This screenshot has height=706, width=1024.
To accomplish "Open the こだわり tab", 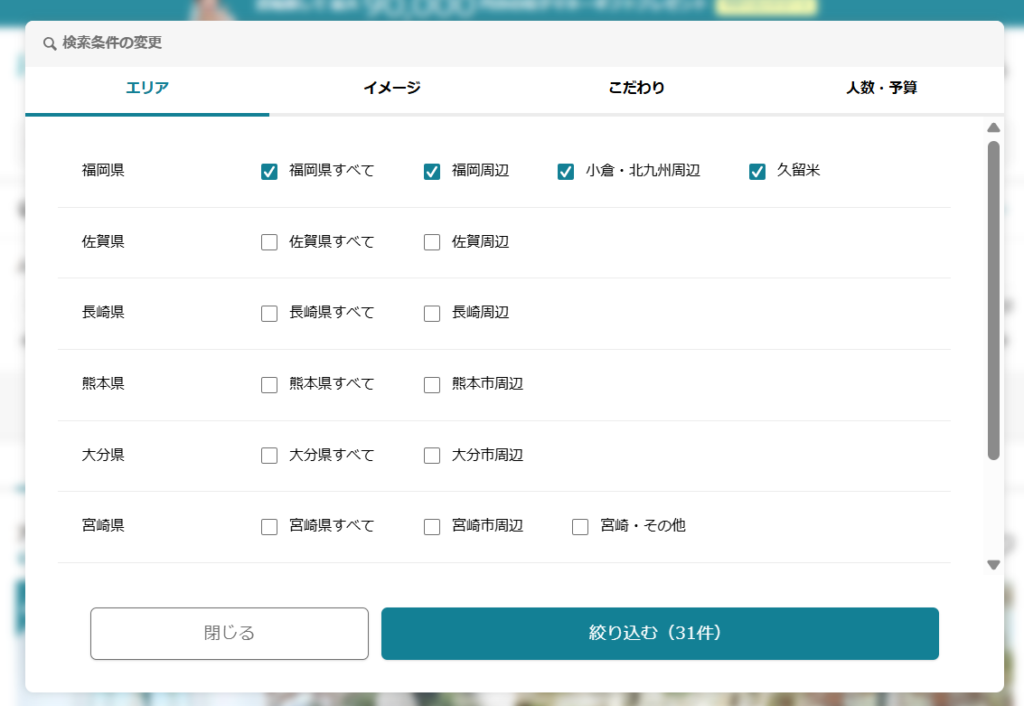I will [636, 88].
